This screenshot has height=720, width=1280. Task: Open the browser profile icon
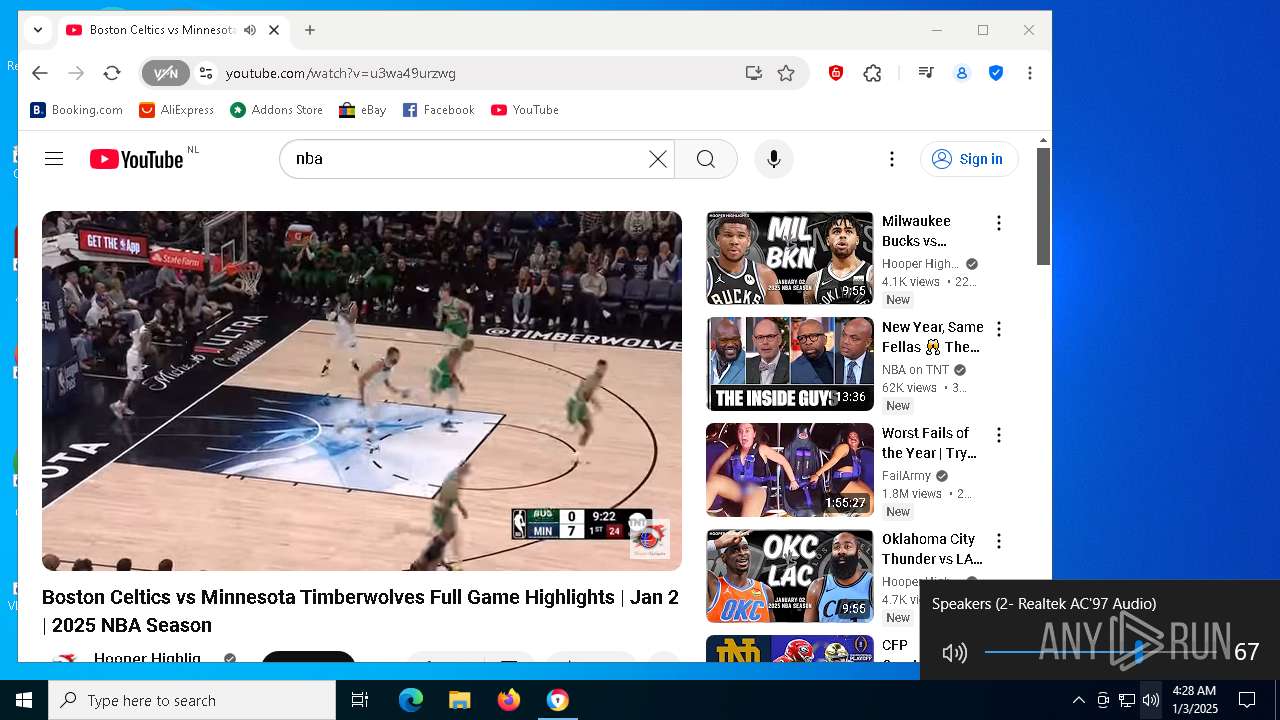coord(962,73)
